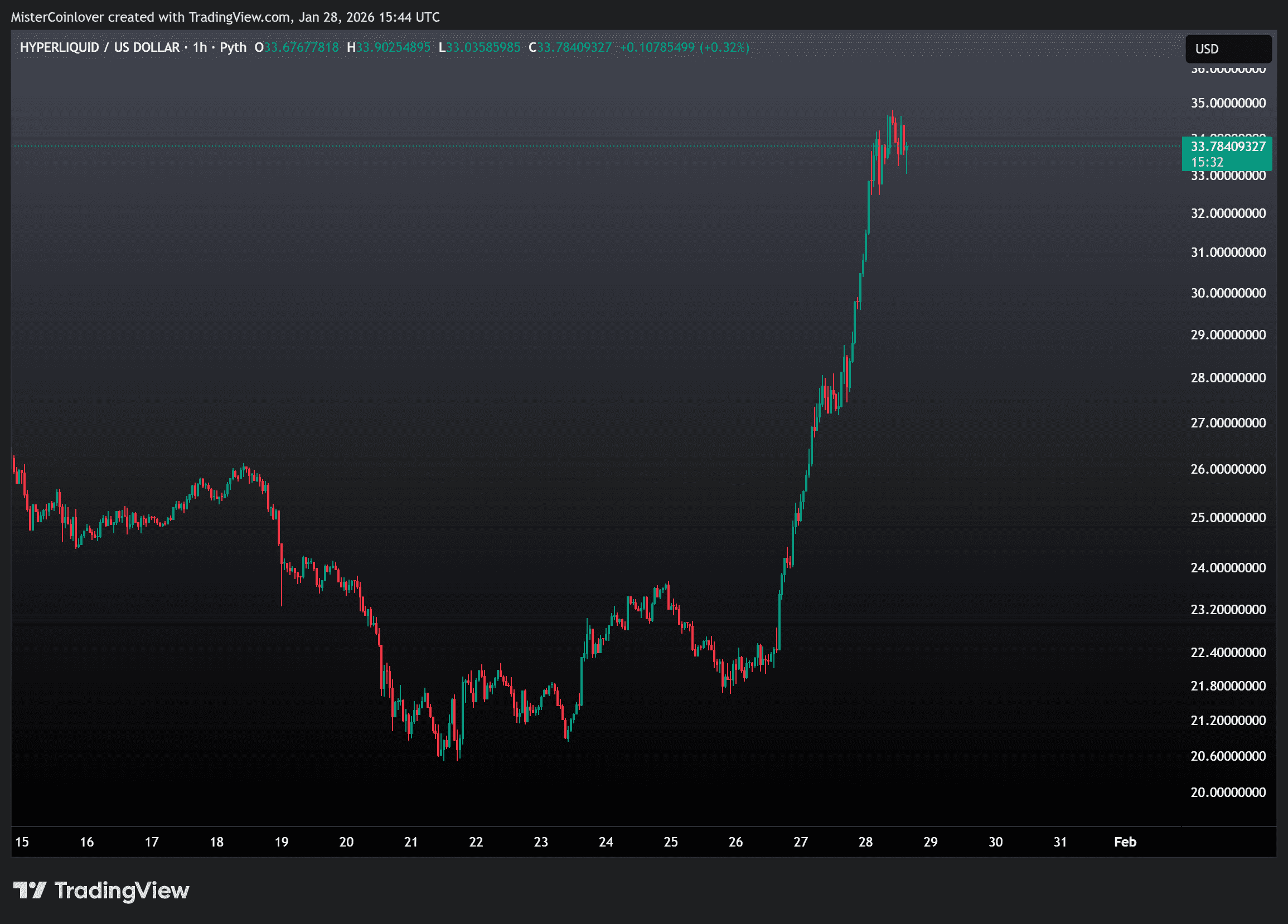The image size is (1288, 924).
Task: Click the Feb label on the time axis
Action: click(1125, 842)
